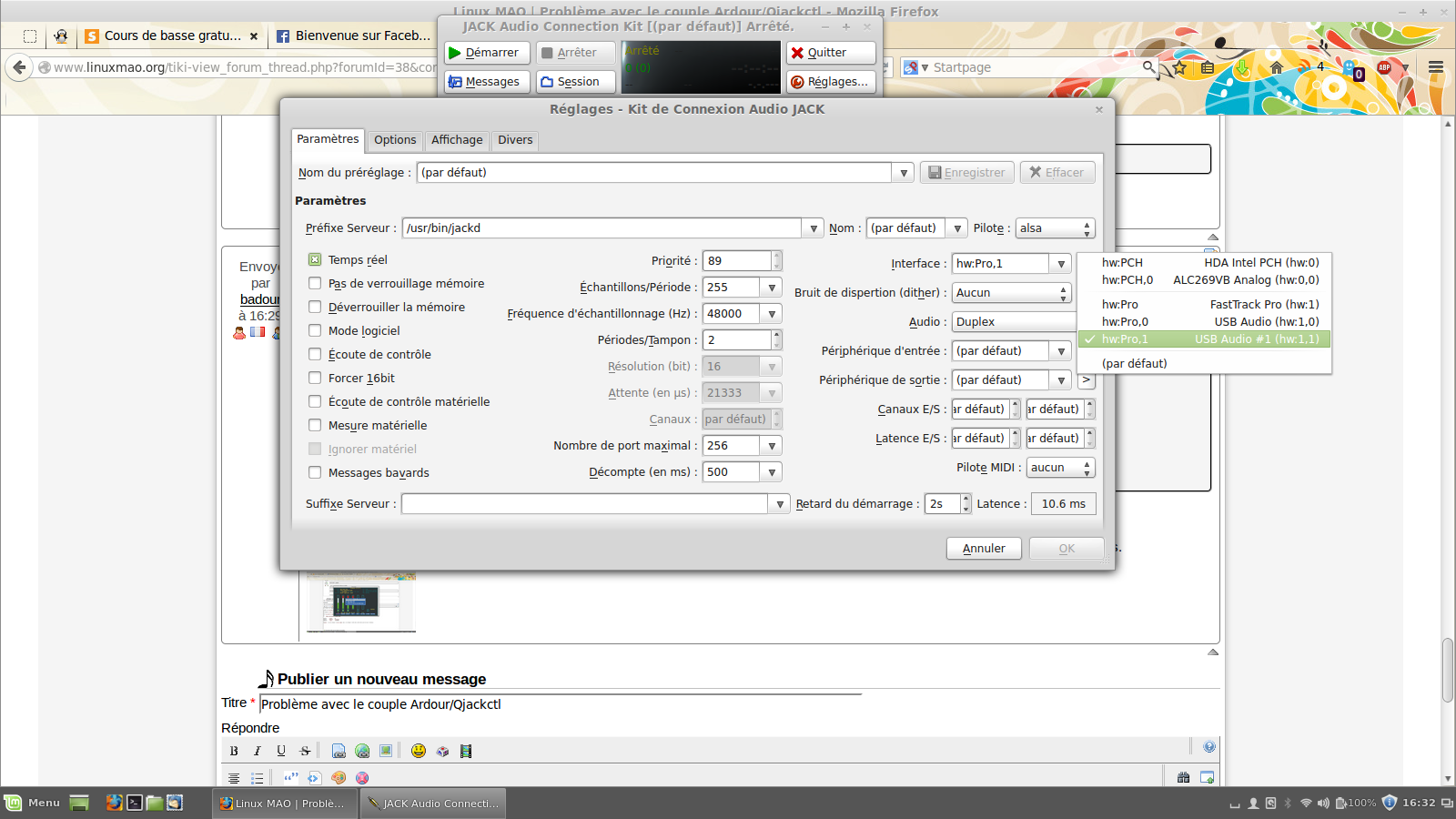
Task: Check the Forcer 16bit option
Action: [x=315, y=378]
